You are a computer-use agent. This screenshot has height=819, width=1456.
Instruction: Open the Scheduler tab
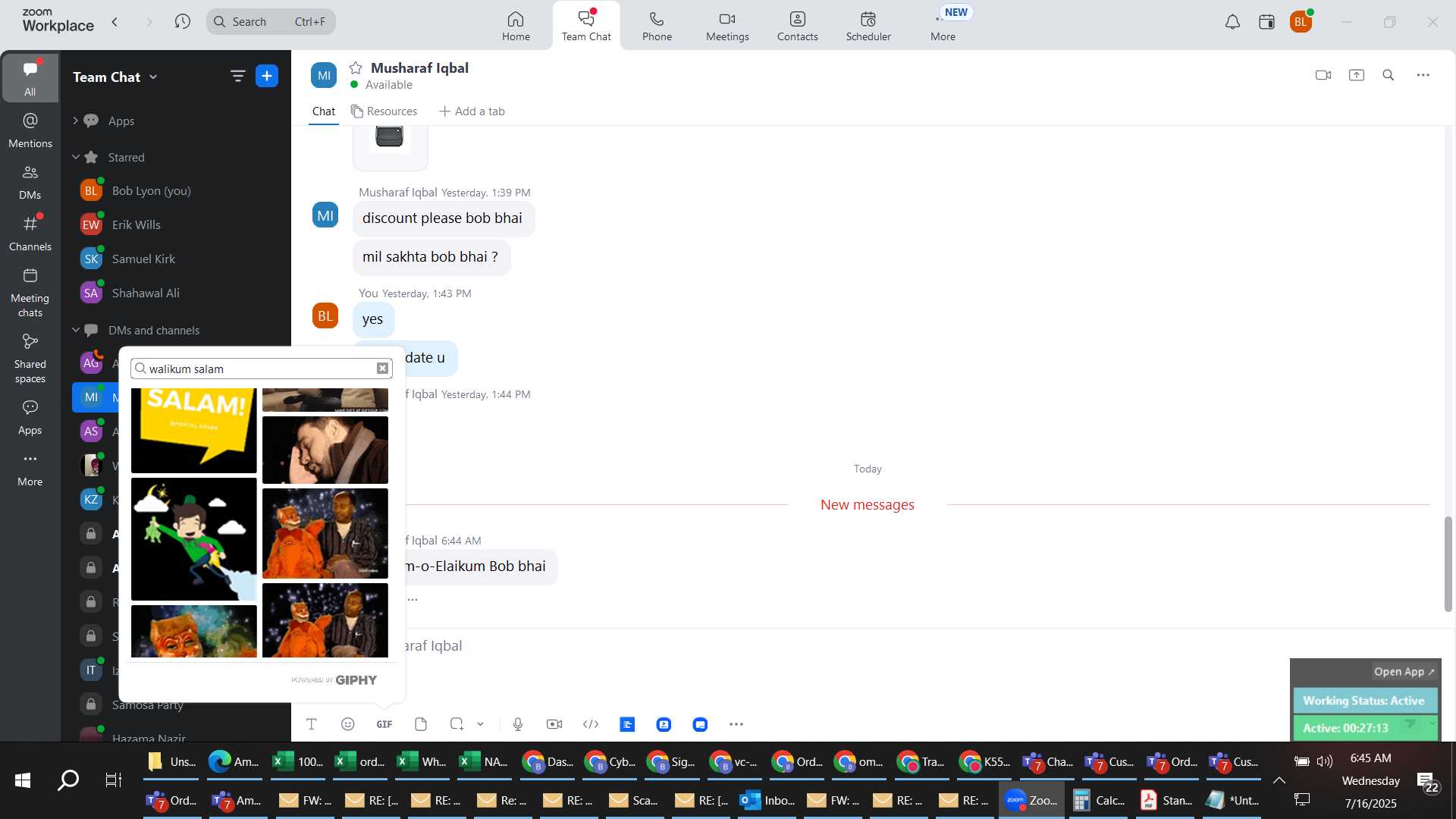pyautogui.click(x=868, y=26)
